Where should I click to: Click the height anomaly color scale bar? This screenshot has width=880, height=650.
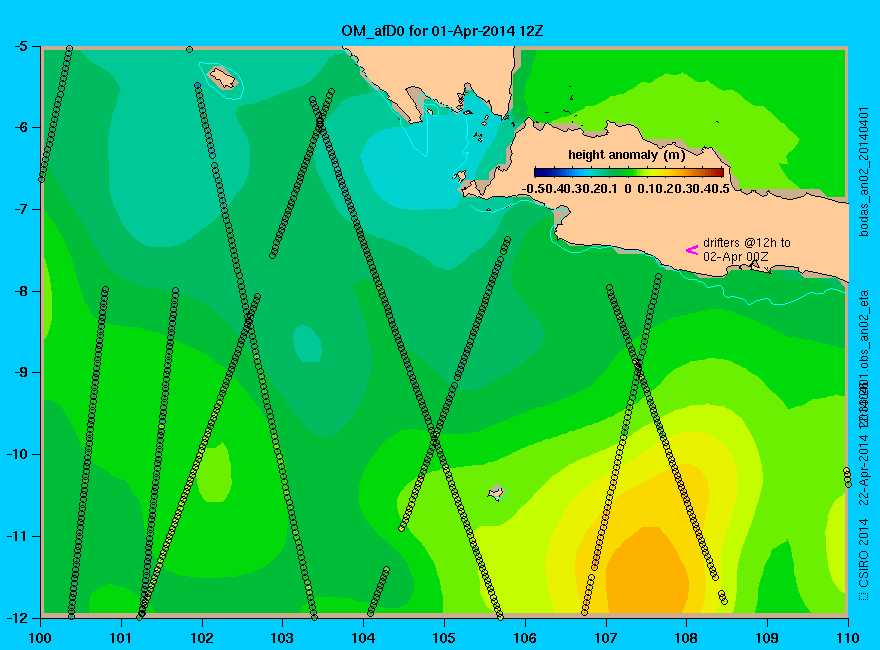(x=629, y=172)
